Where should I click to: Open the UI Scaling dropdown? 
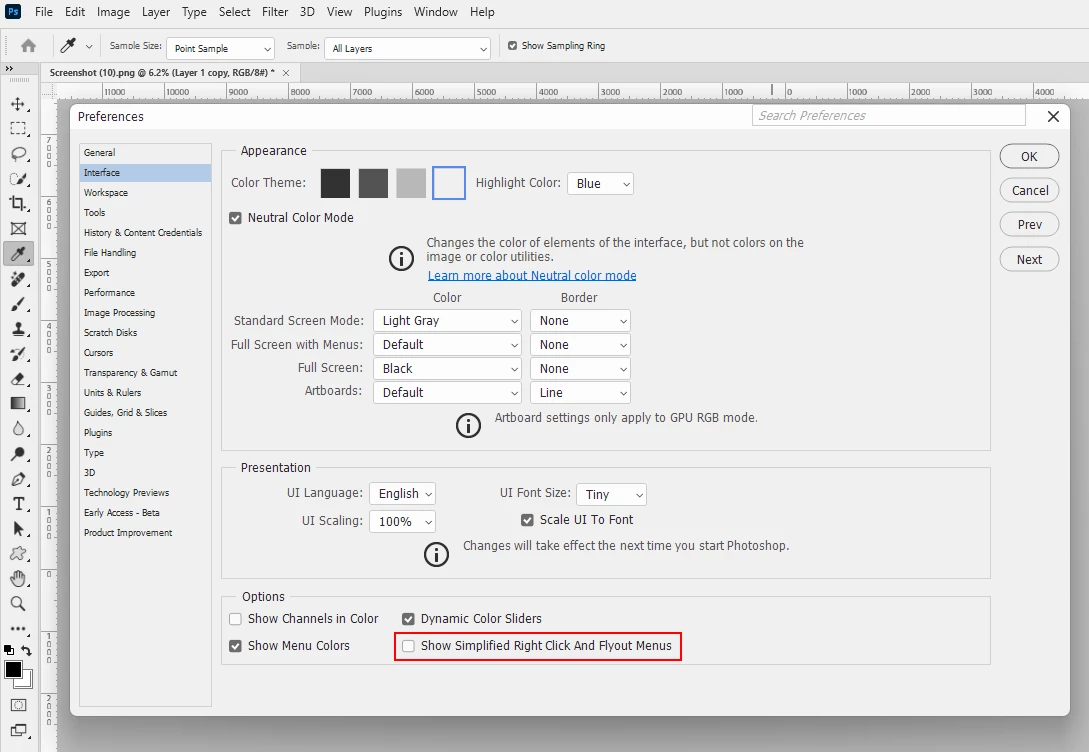(x=402, y=521)
